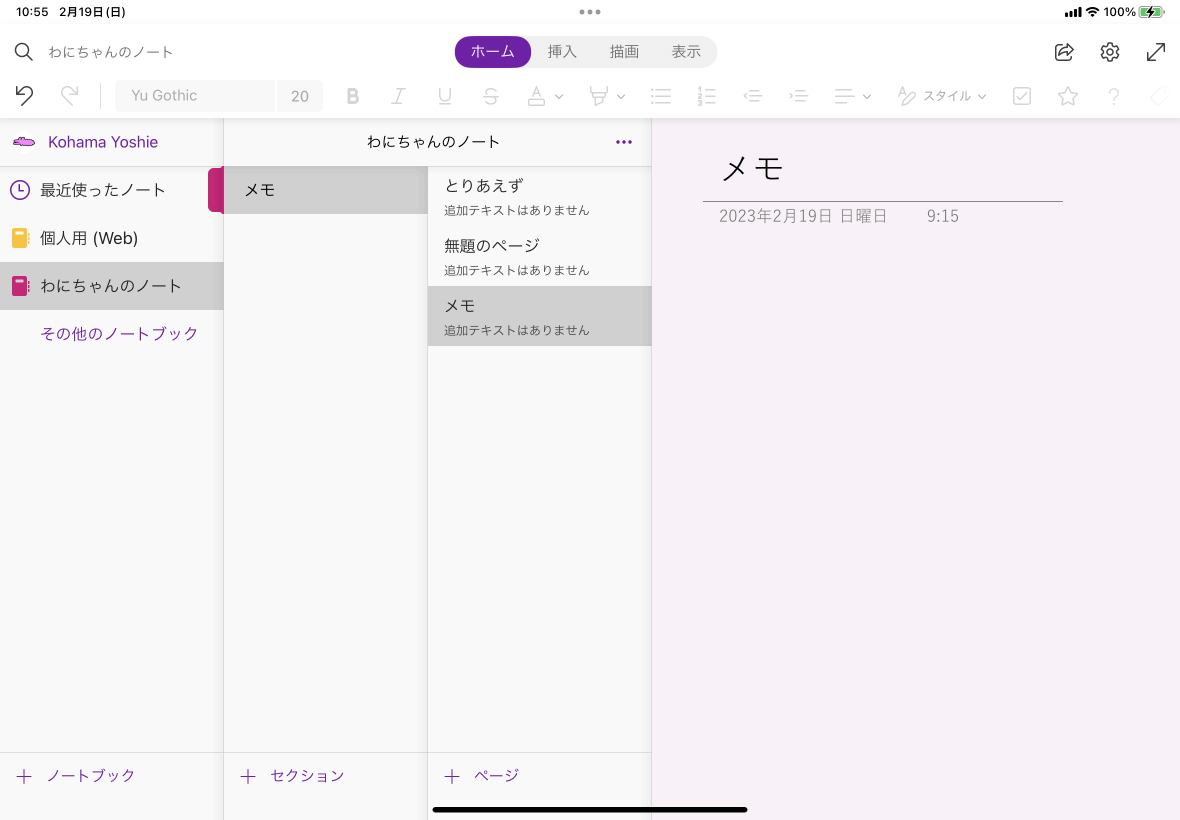
Task: Open the notebook options ellipsis menu
Action: [624, 142]
